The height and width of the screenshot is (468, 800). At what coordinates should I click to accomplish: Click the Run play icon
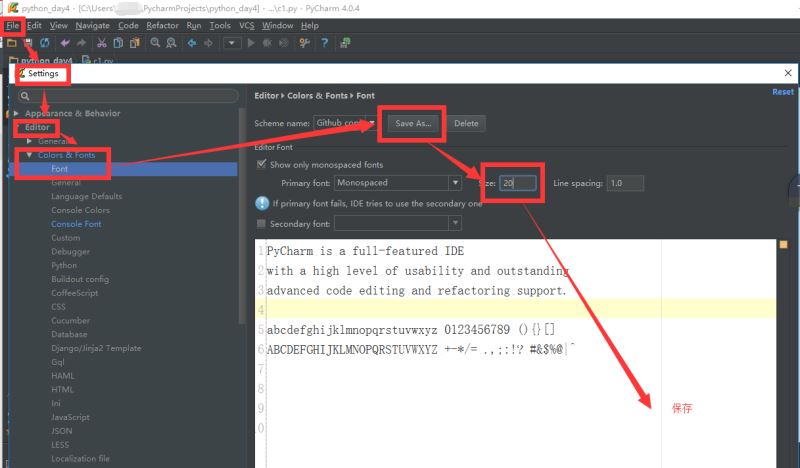pos(251,43)
